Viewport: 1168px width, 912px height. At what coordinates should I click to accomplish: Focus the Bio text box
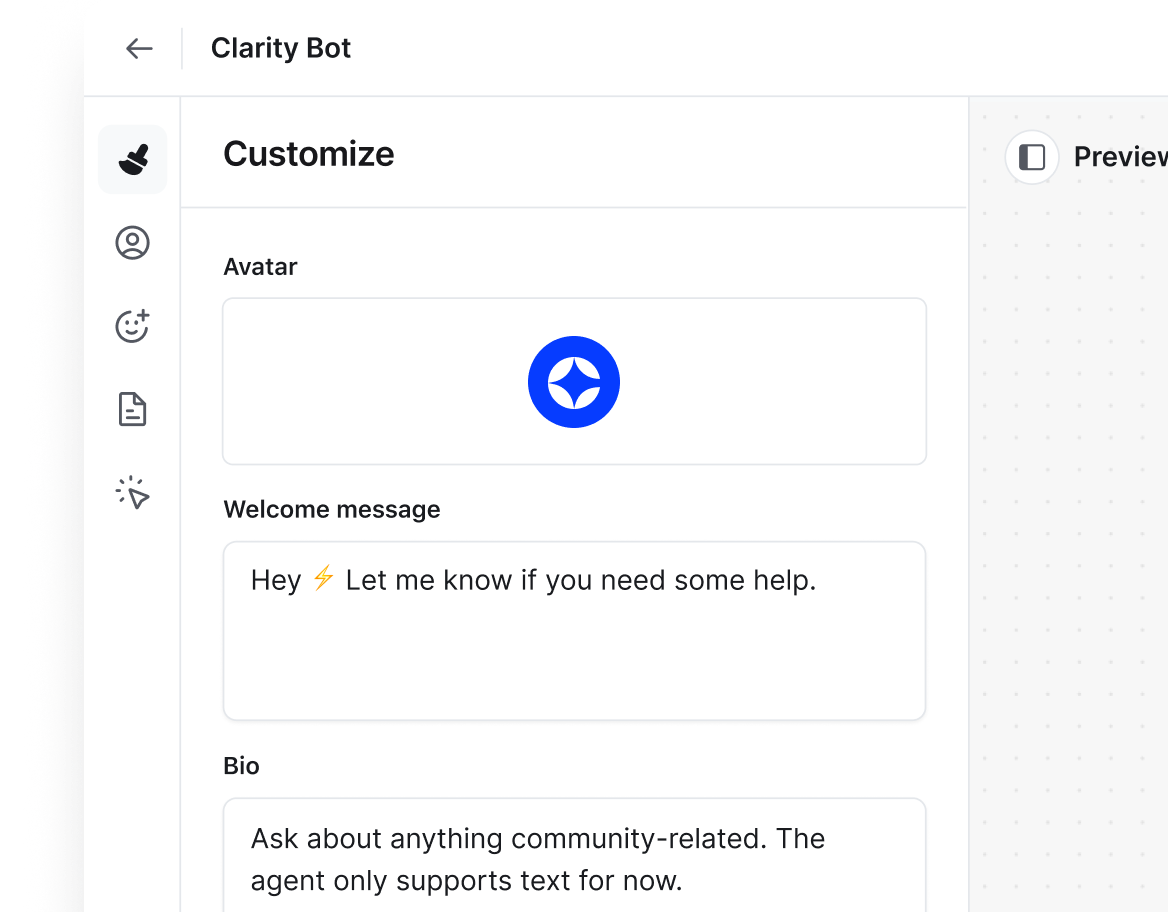(x=574, y=860)
